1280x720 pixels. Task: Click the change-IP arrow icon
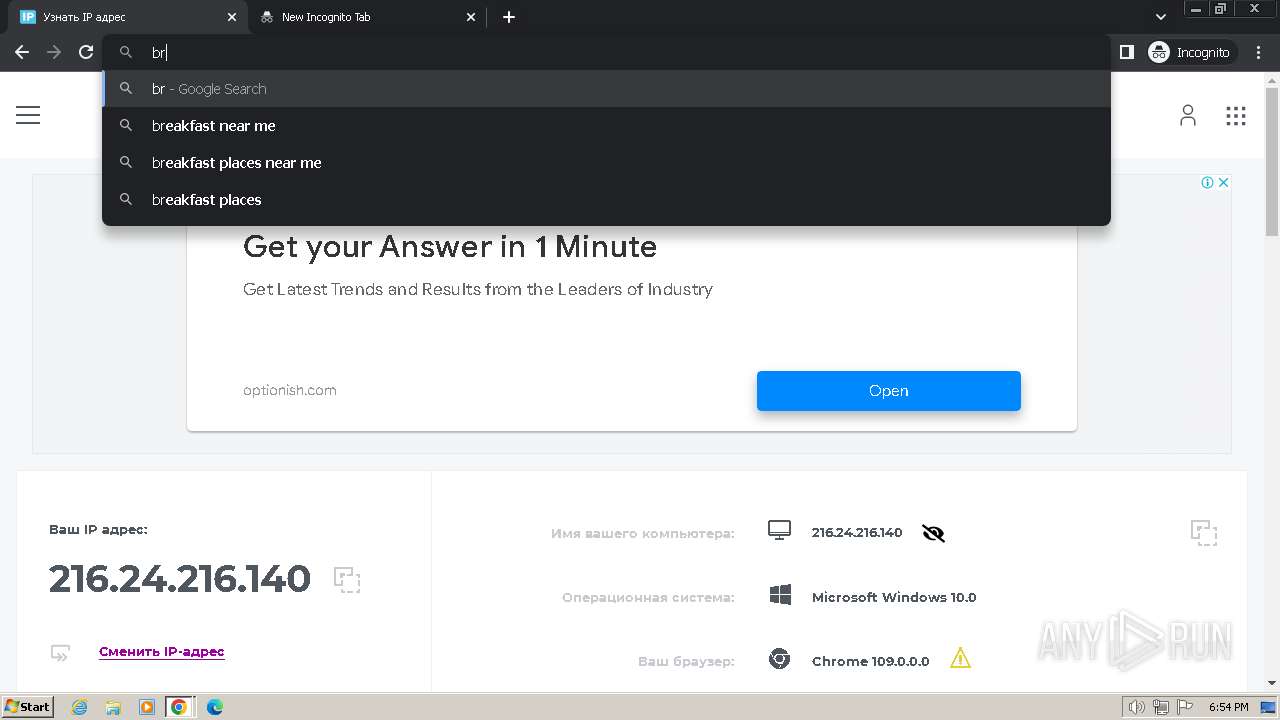click(61, 653)
